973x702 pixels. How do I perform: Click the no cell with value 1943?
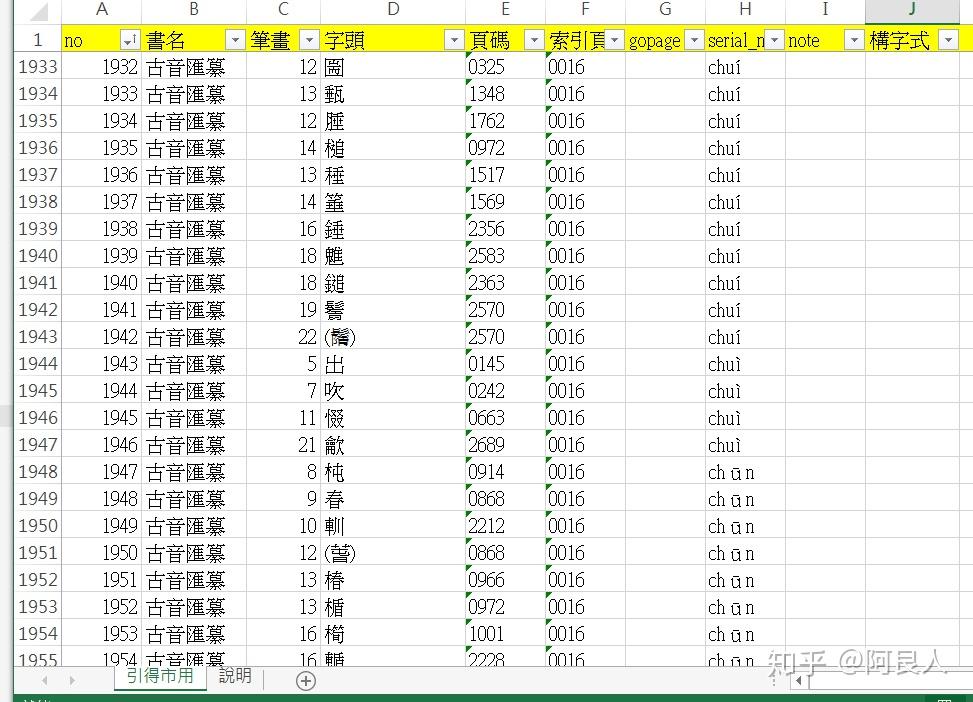(102, 363)
